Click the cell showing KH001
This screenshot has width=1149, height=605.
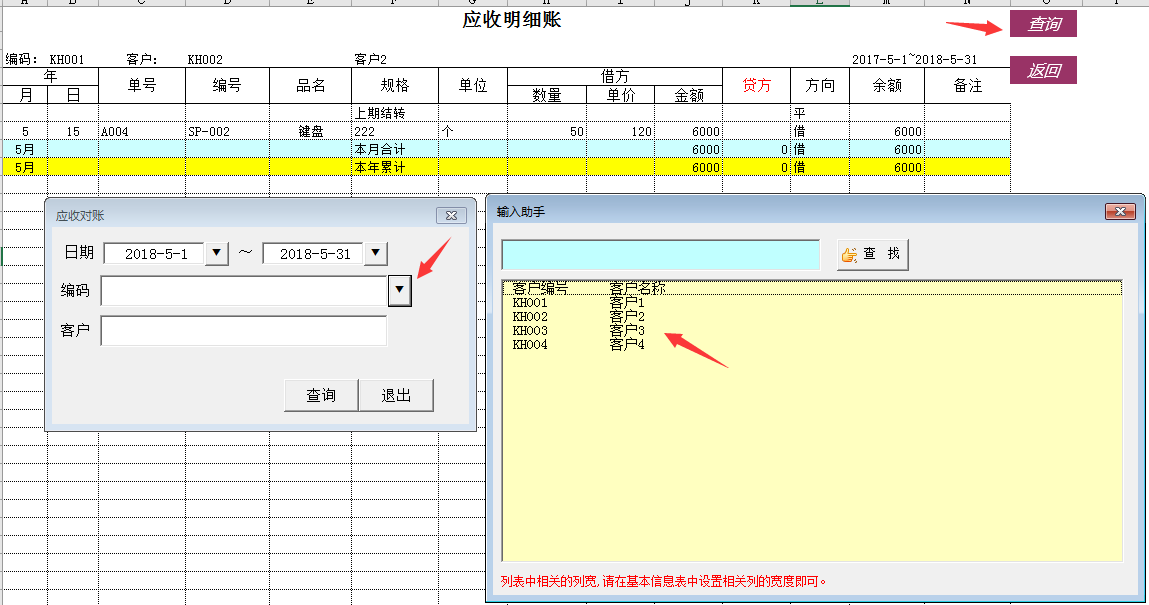(67, 59)
